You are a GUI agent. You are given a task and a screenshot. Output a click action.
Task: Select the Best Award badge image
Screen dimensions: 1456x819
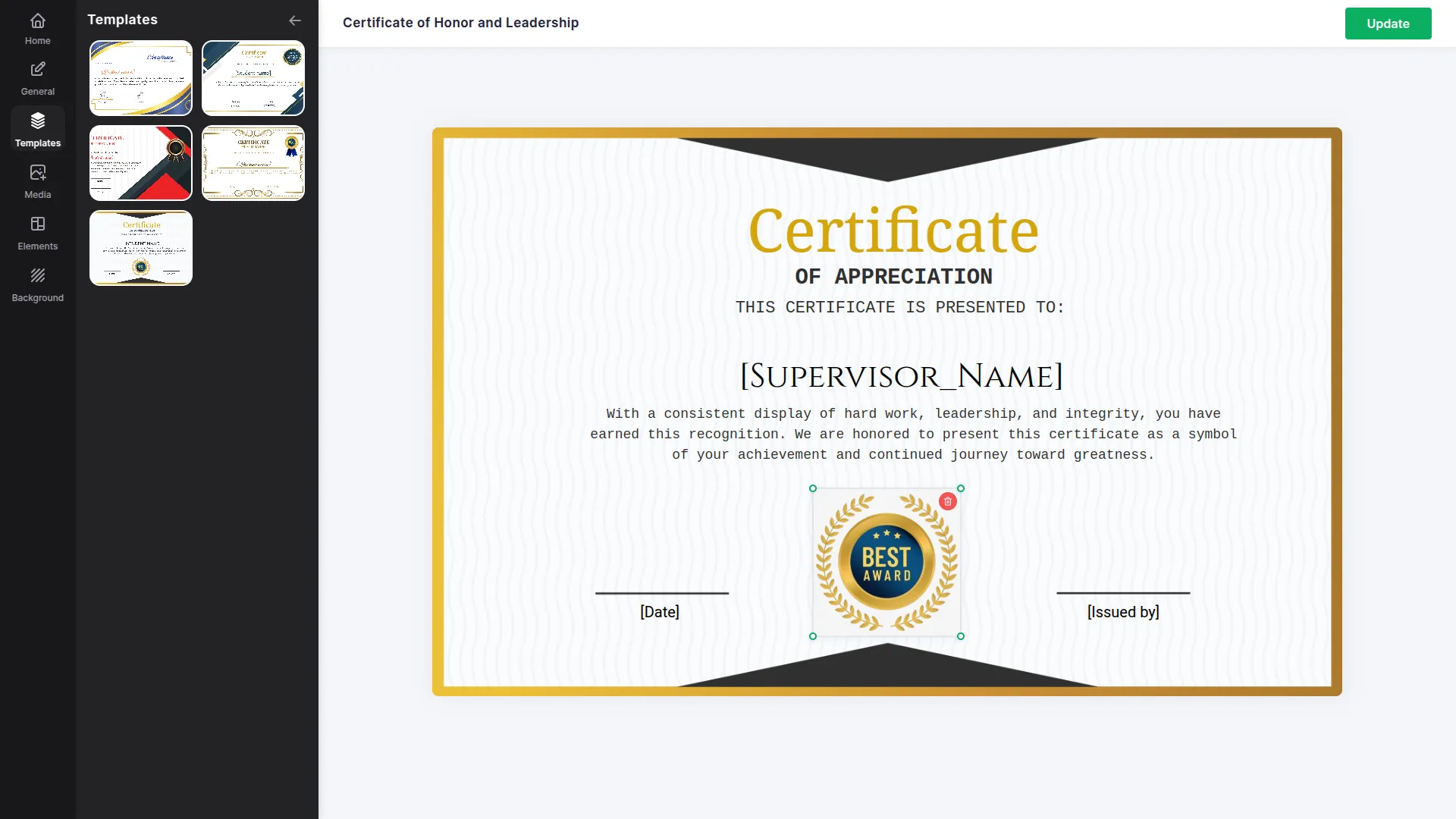886,563
